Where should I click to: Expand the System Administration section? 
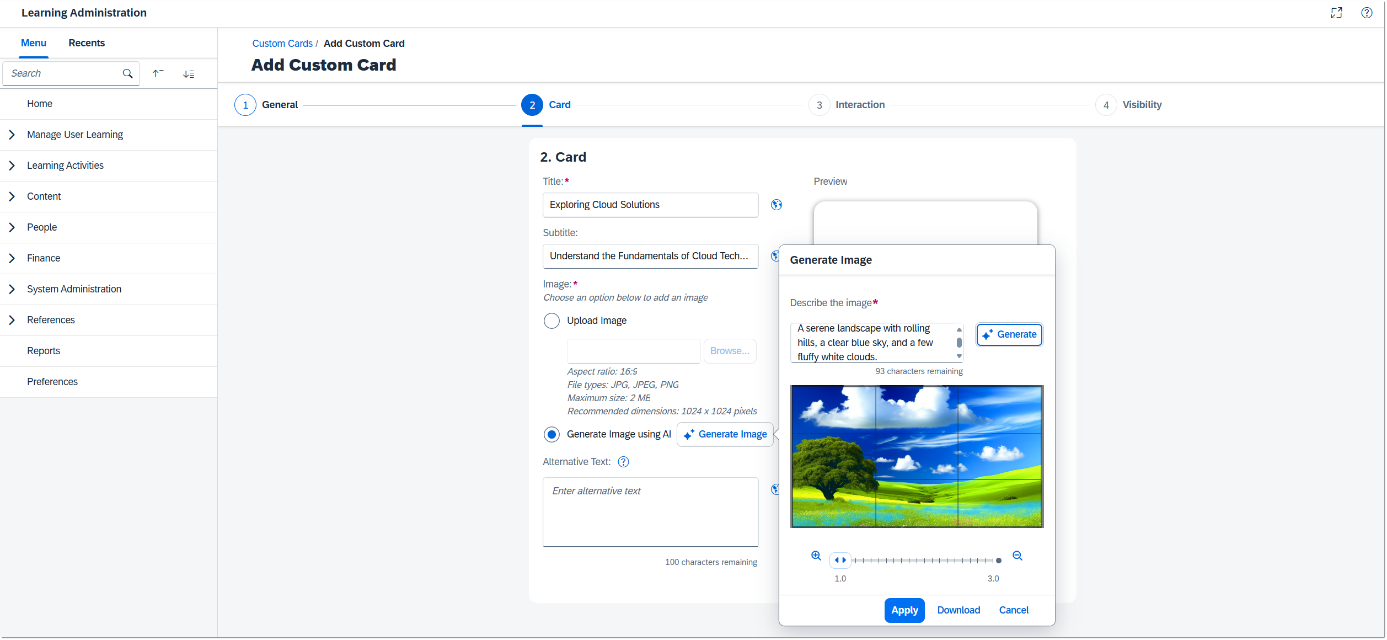coord(12,289)
